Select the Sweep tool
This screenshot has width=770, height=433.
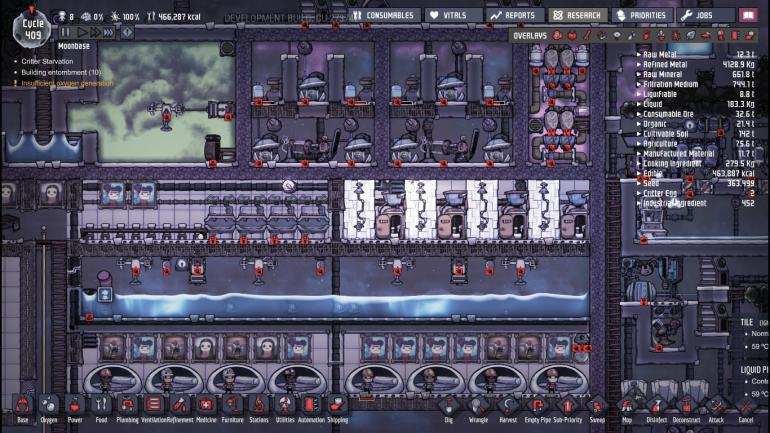(597, 409)
